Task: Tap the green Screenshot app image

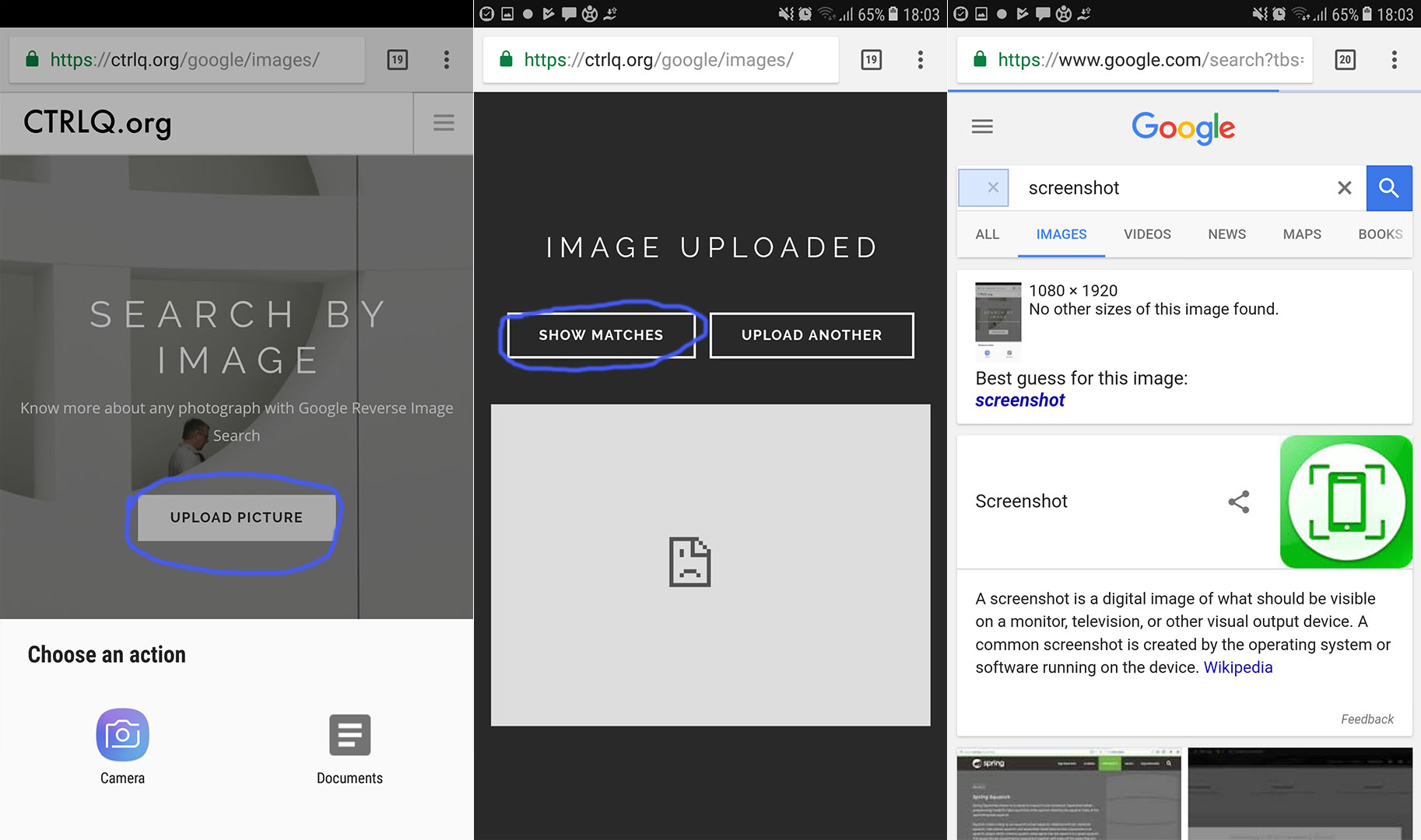Action: click(x=1346, y=502)
